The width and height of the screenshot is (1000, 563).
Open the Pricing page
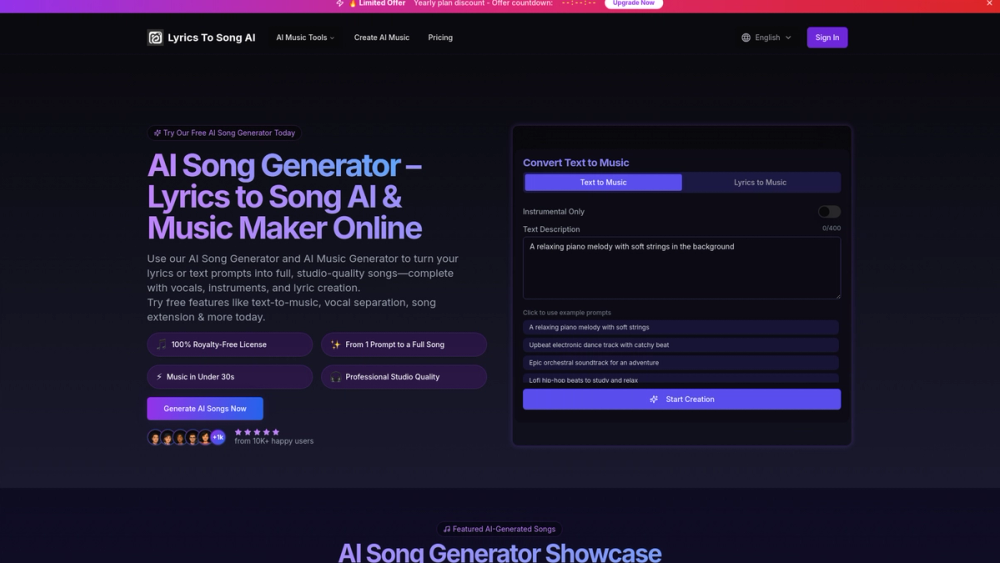(x=440, y=38)
